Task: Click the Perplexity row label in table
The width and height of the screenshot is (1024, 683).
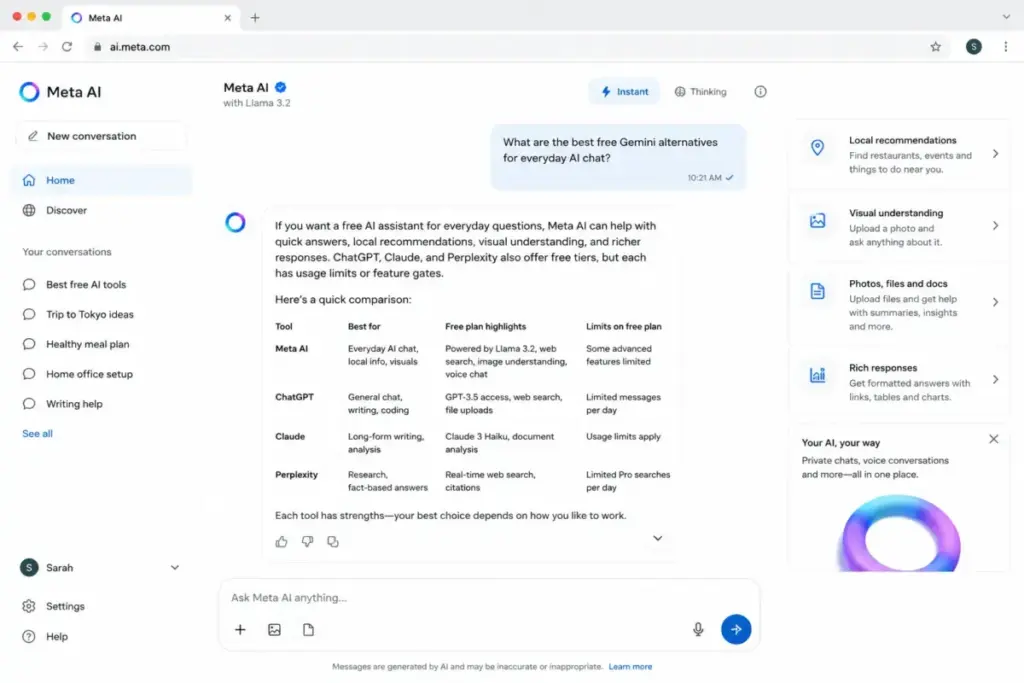Action: click(296, 475)
